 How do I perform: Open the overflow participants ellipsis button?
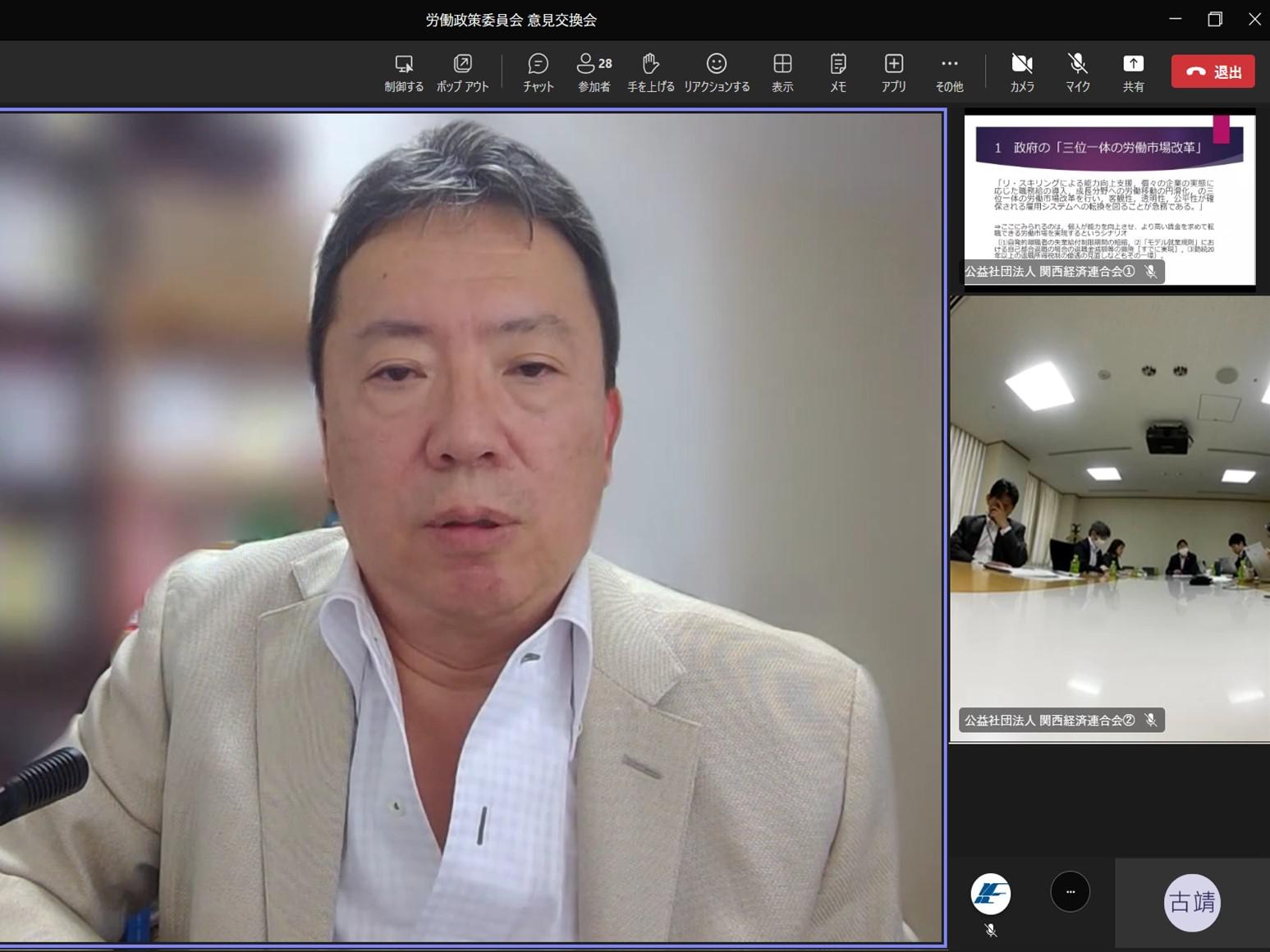point(1070,891)
